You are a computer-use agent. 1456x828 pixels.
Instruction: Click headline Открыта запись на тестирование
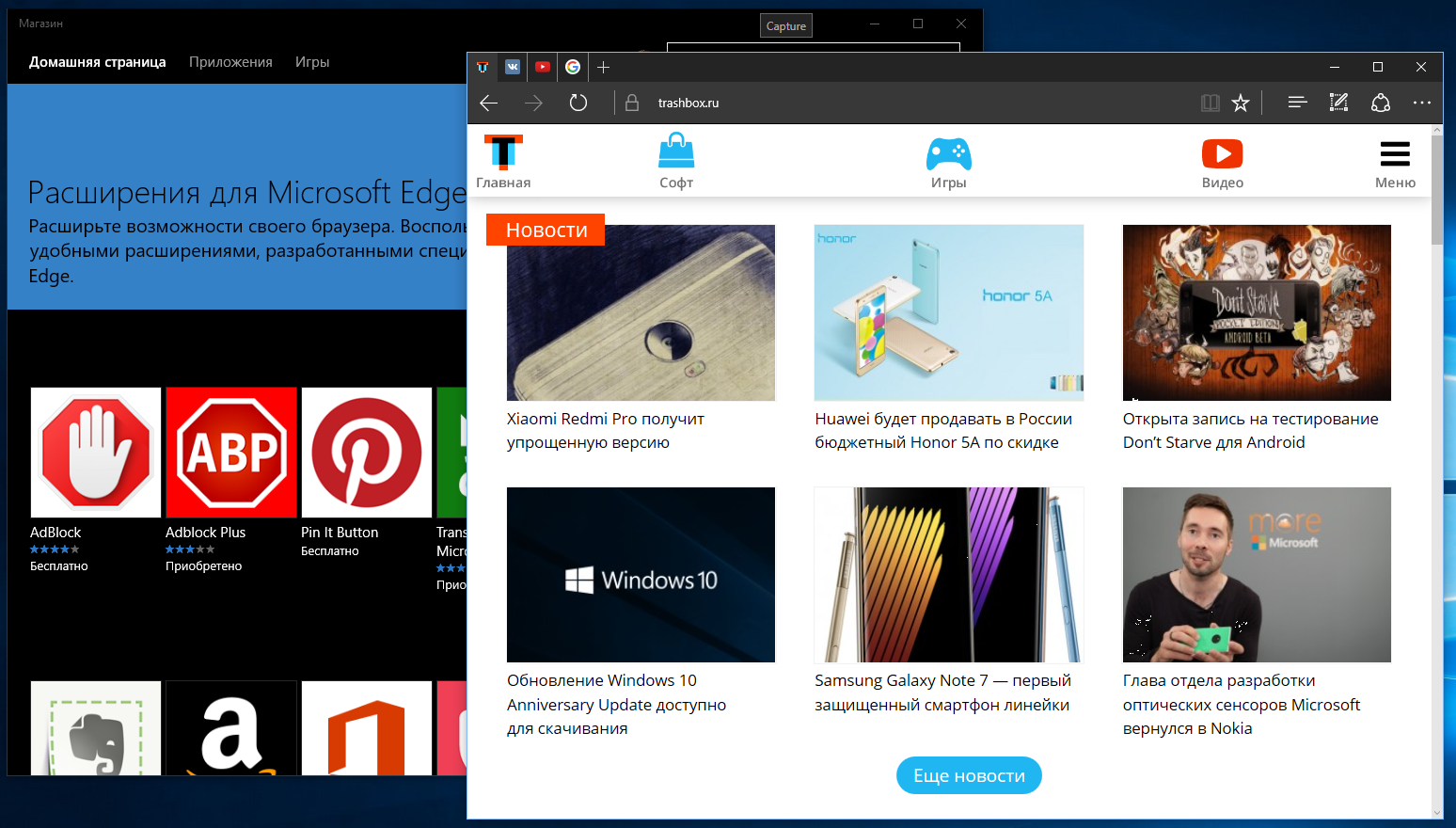[x=1251, y=431]
